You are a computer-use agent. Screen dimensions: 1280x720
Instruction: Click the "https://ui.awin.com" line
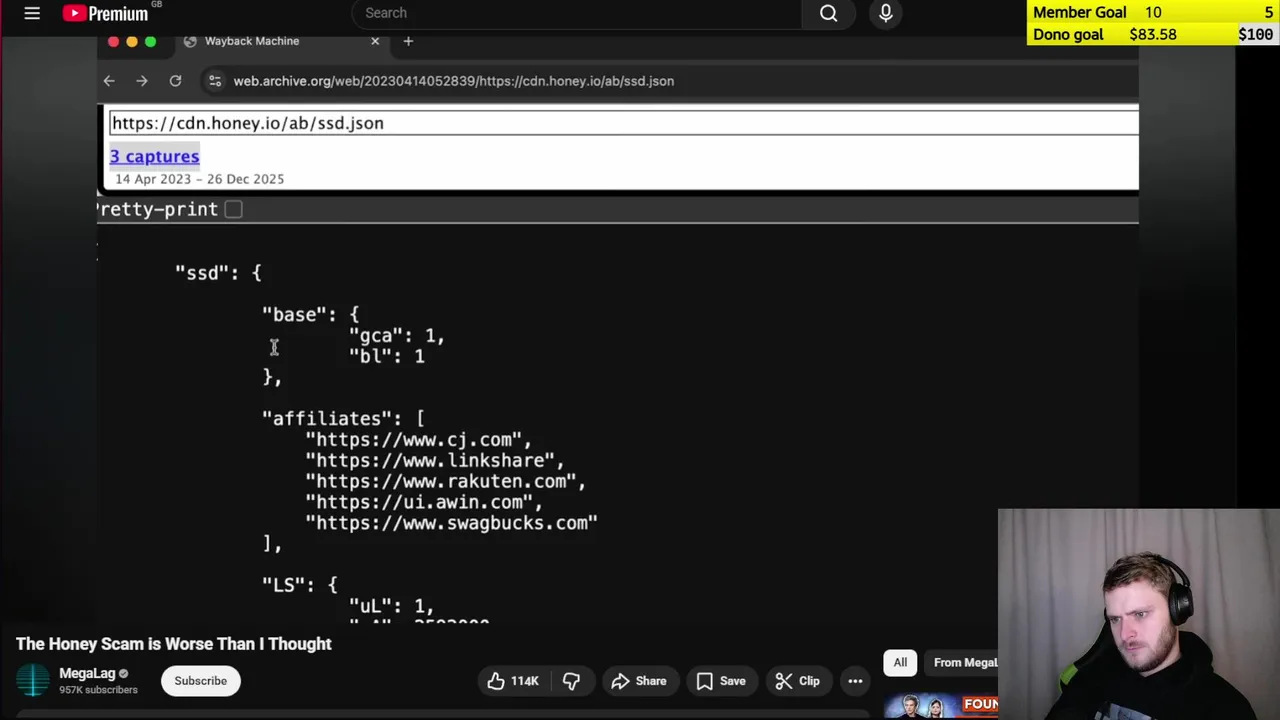pyautogui.click(x=424, y=503)
